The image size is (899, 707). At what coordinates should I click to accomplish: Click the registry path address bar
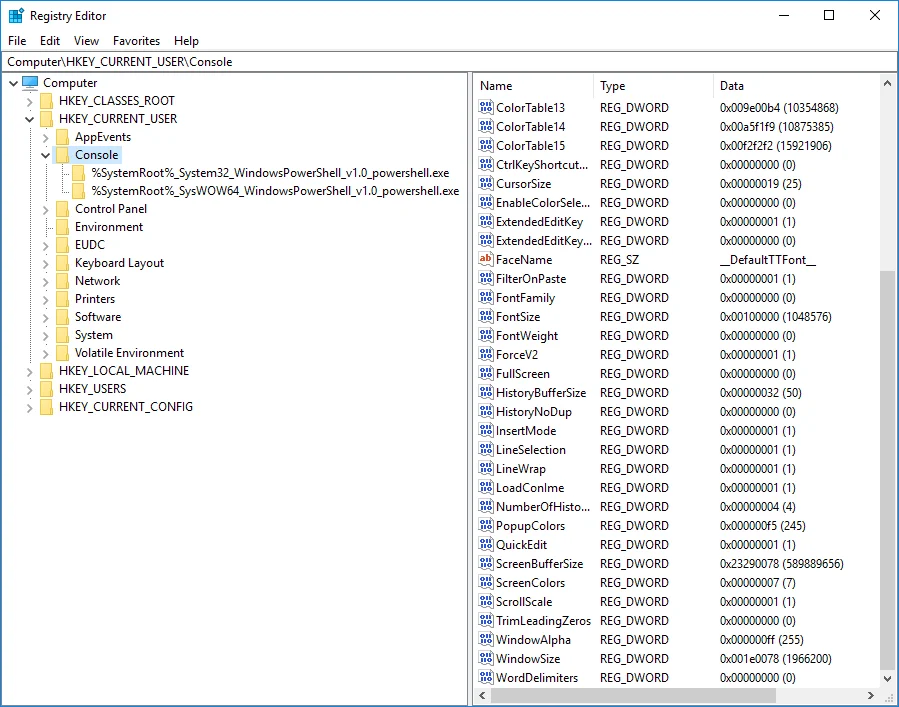tap(449, 62)
